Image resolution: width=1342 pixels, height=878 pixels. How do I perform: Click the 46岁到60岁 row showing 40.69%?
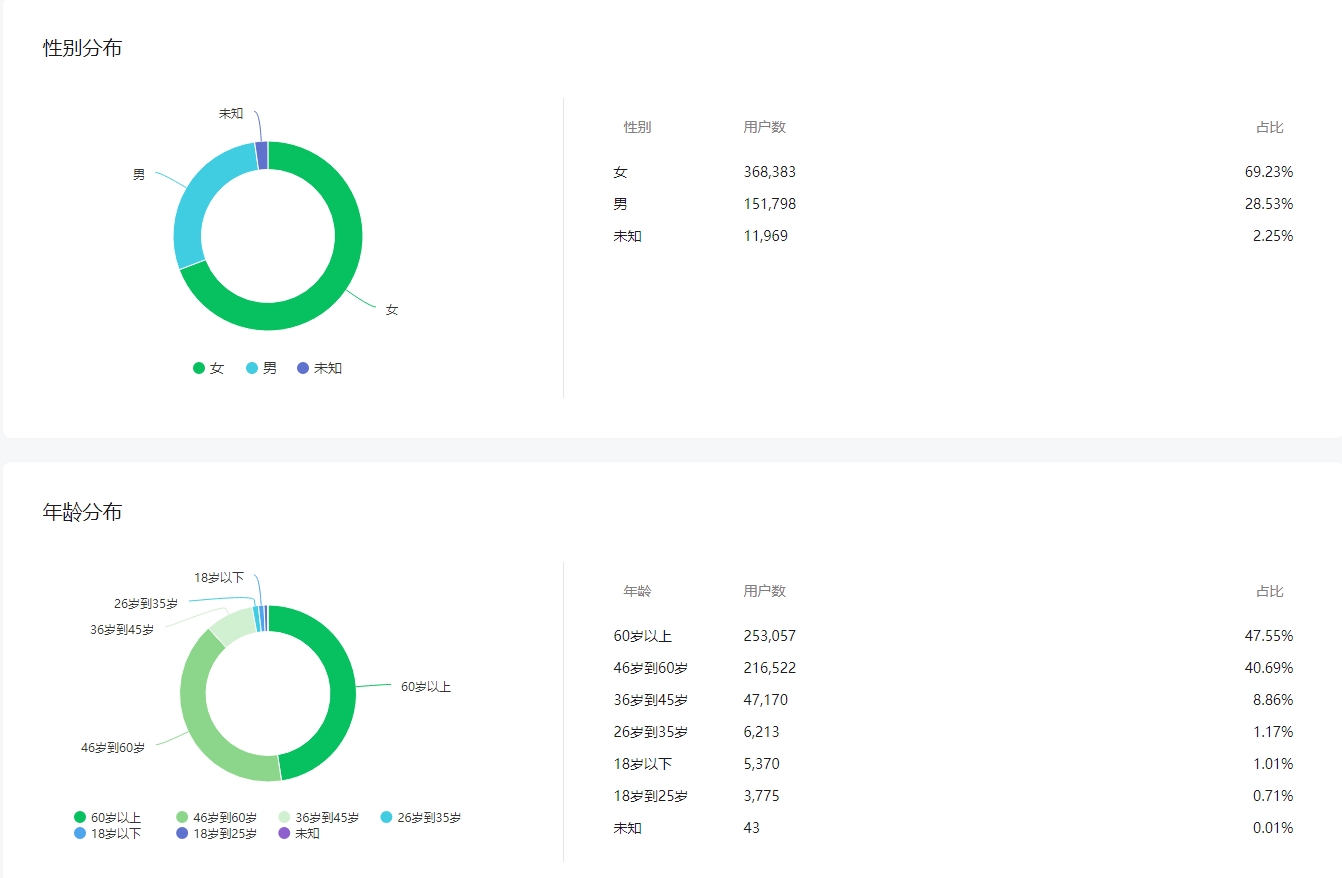pos(953,668)
